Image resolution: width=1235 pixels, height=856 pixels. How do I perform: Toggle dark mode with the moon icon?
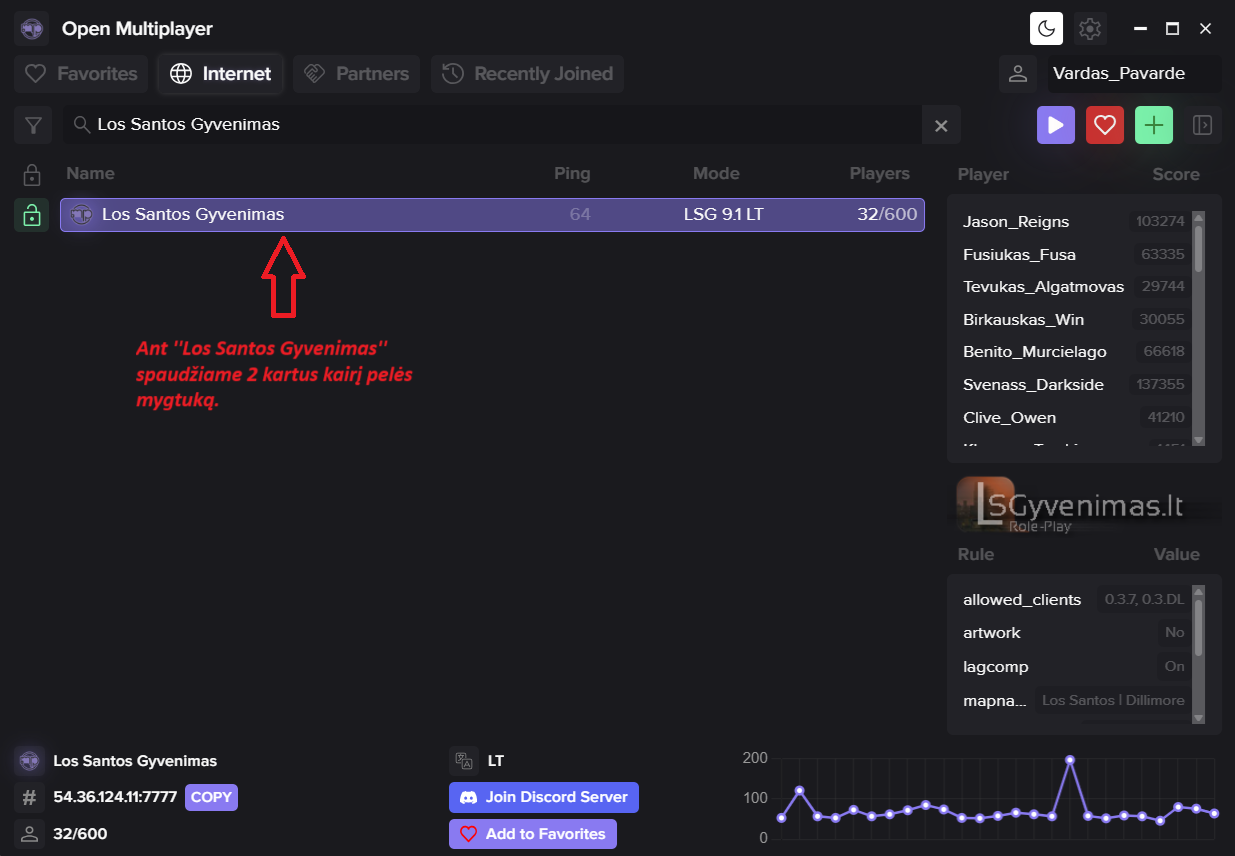coord(1046,29)
